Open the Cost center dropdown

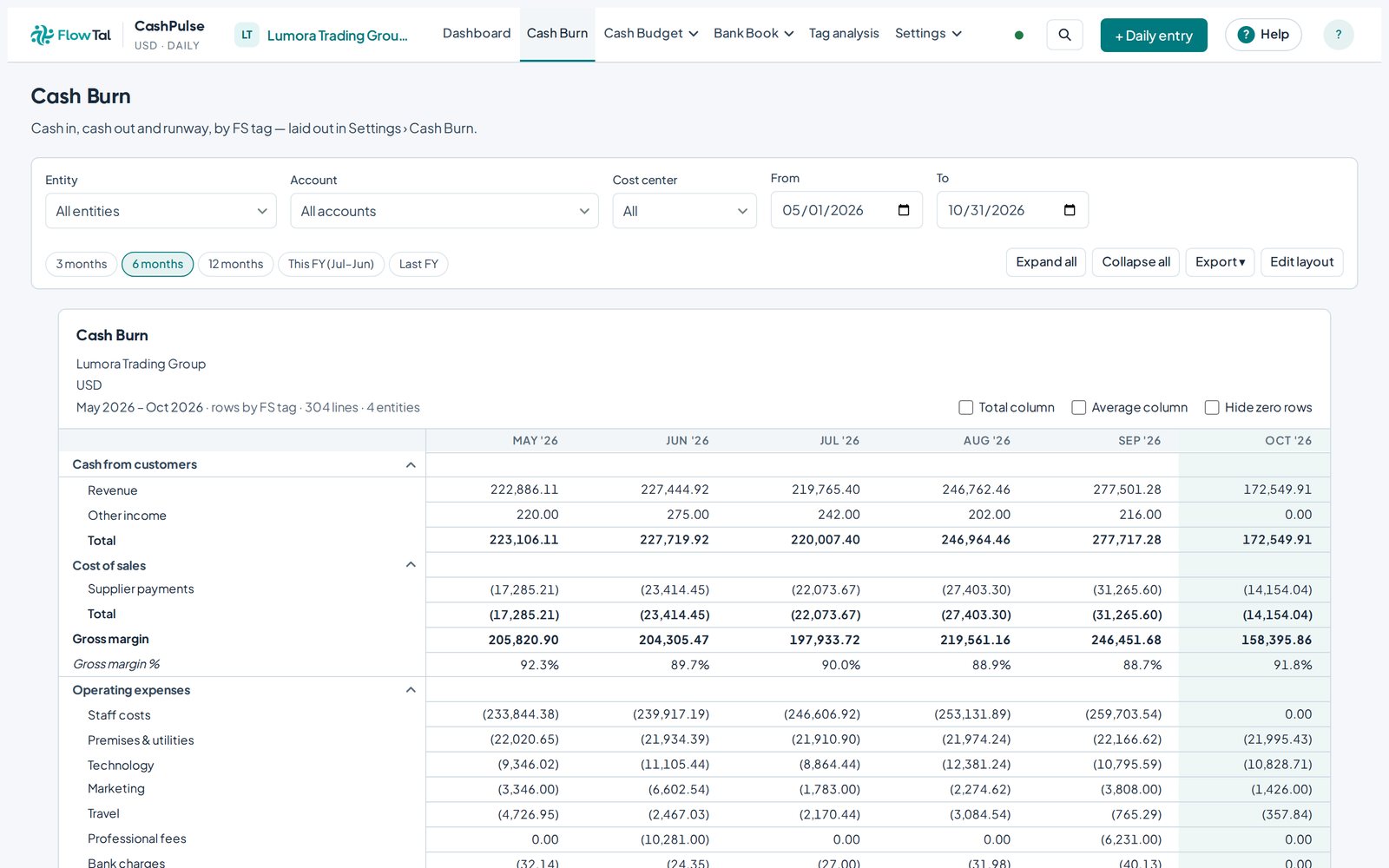click(684, 211)
